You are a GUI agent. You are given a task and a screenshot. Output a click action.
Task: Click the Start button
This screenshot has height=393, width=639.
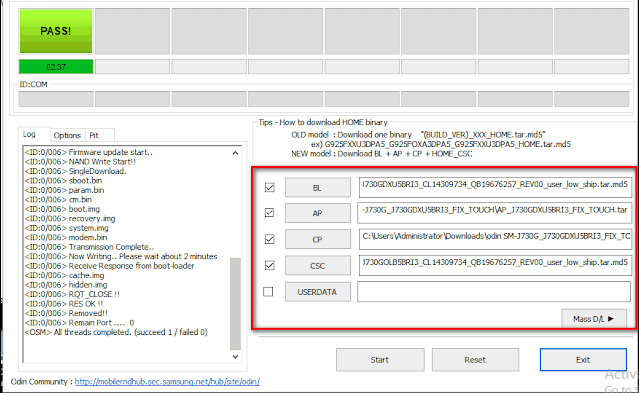tap(380, 360)
